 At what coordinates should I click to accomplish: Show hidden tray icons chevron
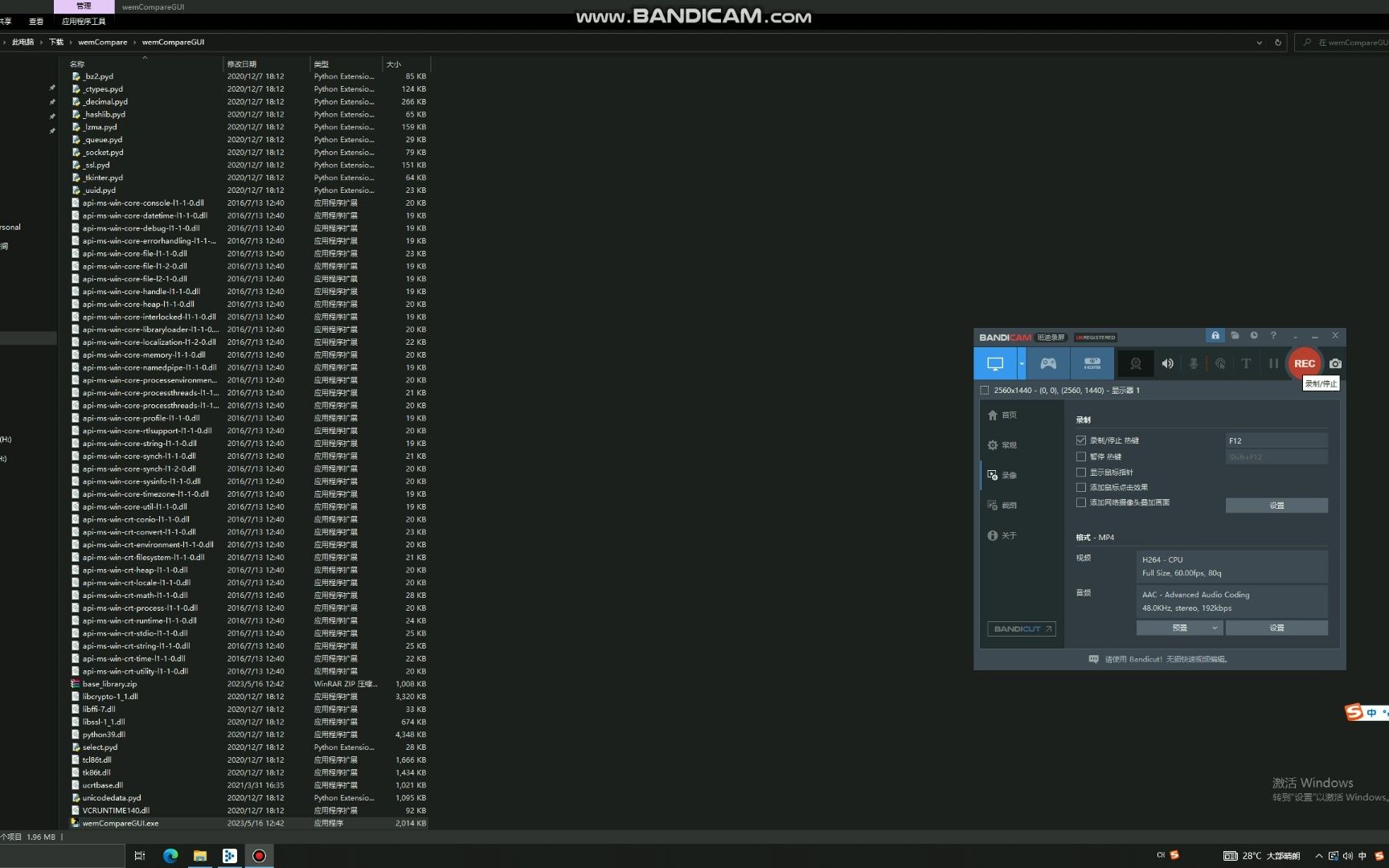point(1318,856)
